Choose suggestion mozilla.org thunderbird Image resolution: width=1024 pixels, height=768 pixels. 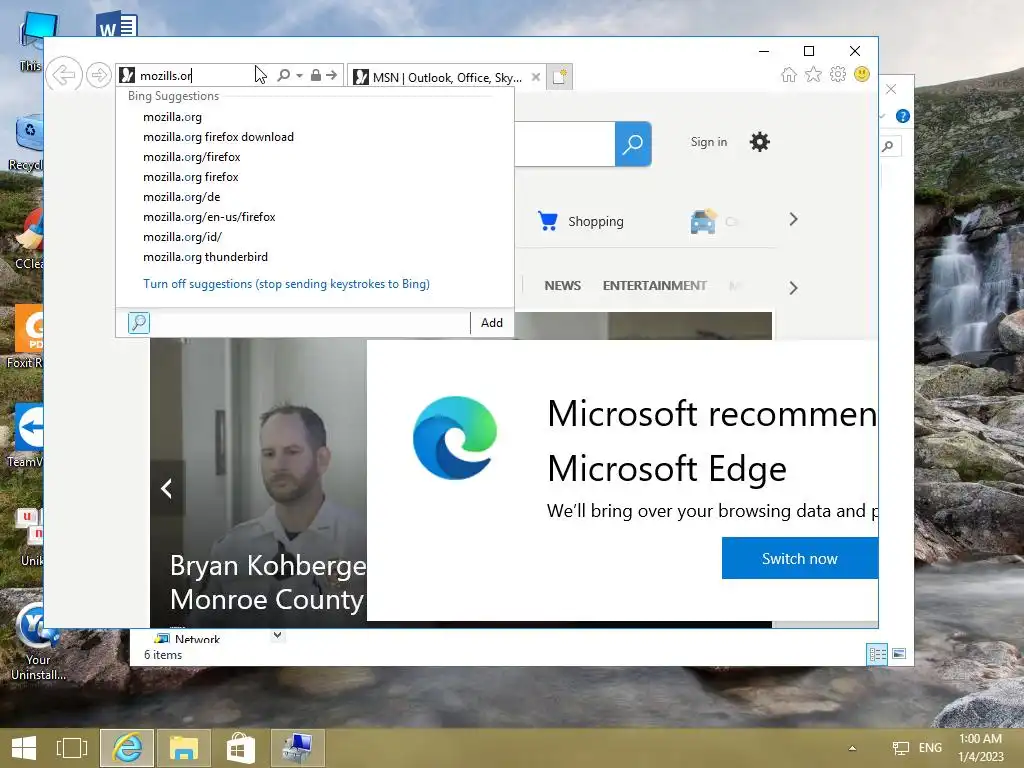click(205, 257)
